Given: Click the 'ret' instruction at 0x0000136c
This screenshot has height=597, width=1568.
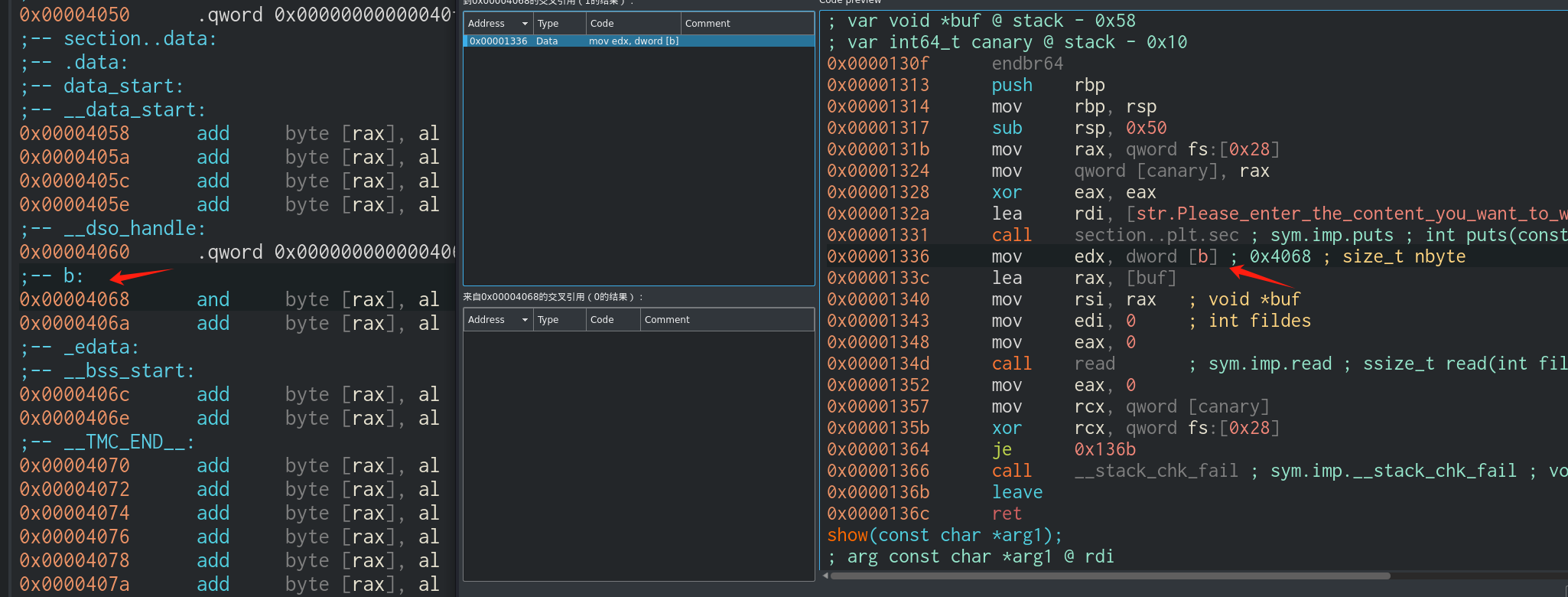Looking at the screenshot, I should pyautogui.click(x=1007, y=514).
